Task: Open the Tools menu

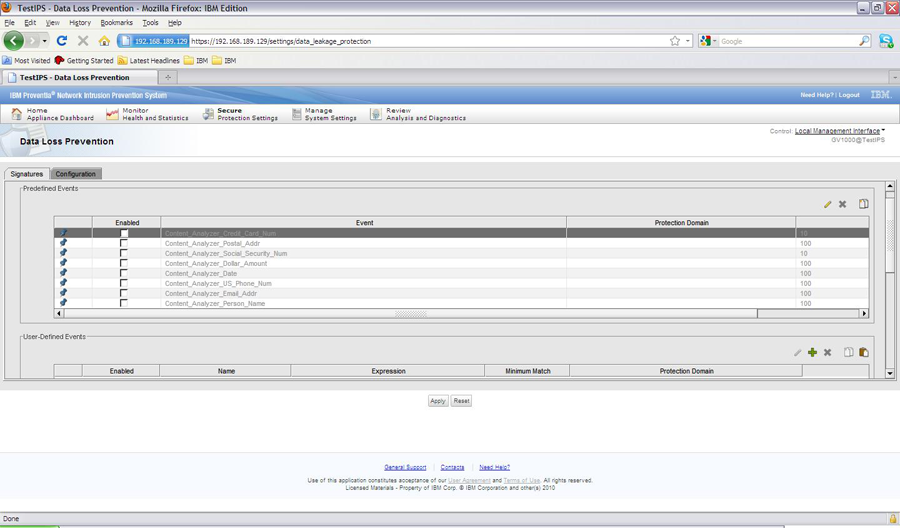Action: tap(150, 23)
